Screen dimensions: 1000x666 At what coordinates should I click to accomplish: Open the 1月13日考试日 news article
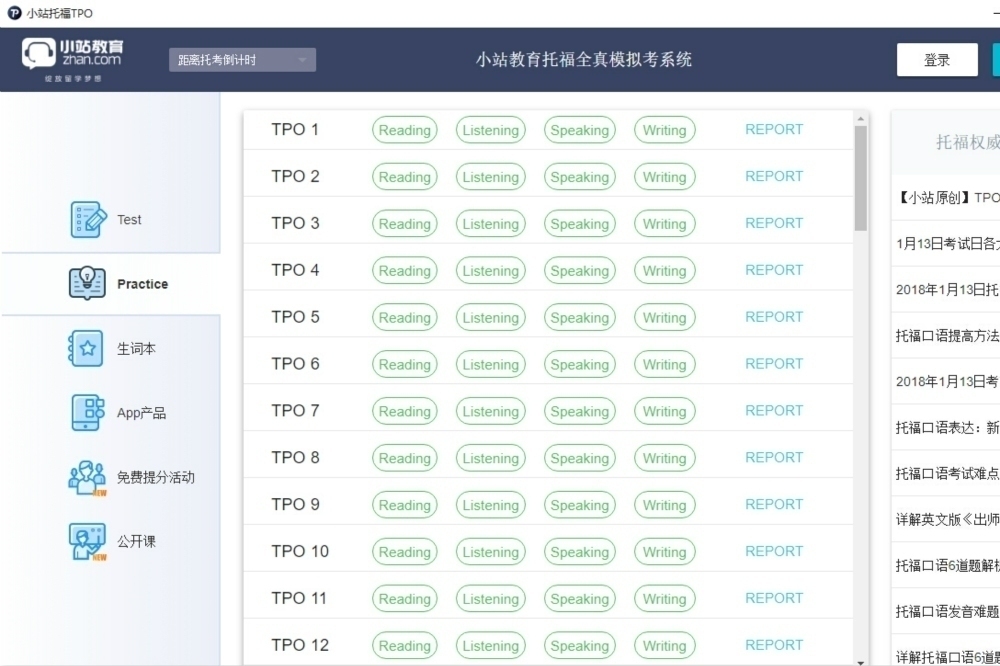(x=948, y=244)
